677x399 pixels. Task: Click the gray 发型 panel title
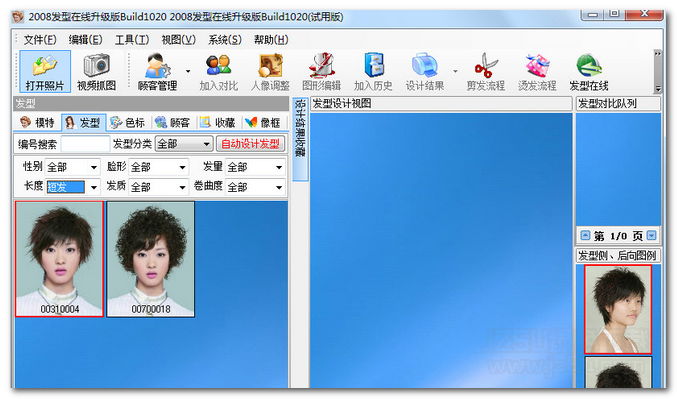(x=151, y=104)
